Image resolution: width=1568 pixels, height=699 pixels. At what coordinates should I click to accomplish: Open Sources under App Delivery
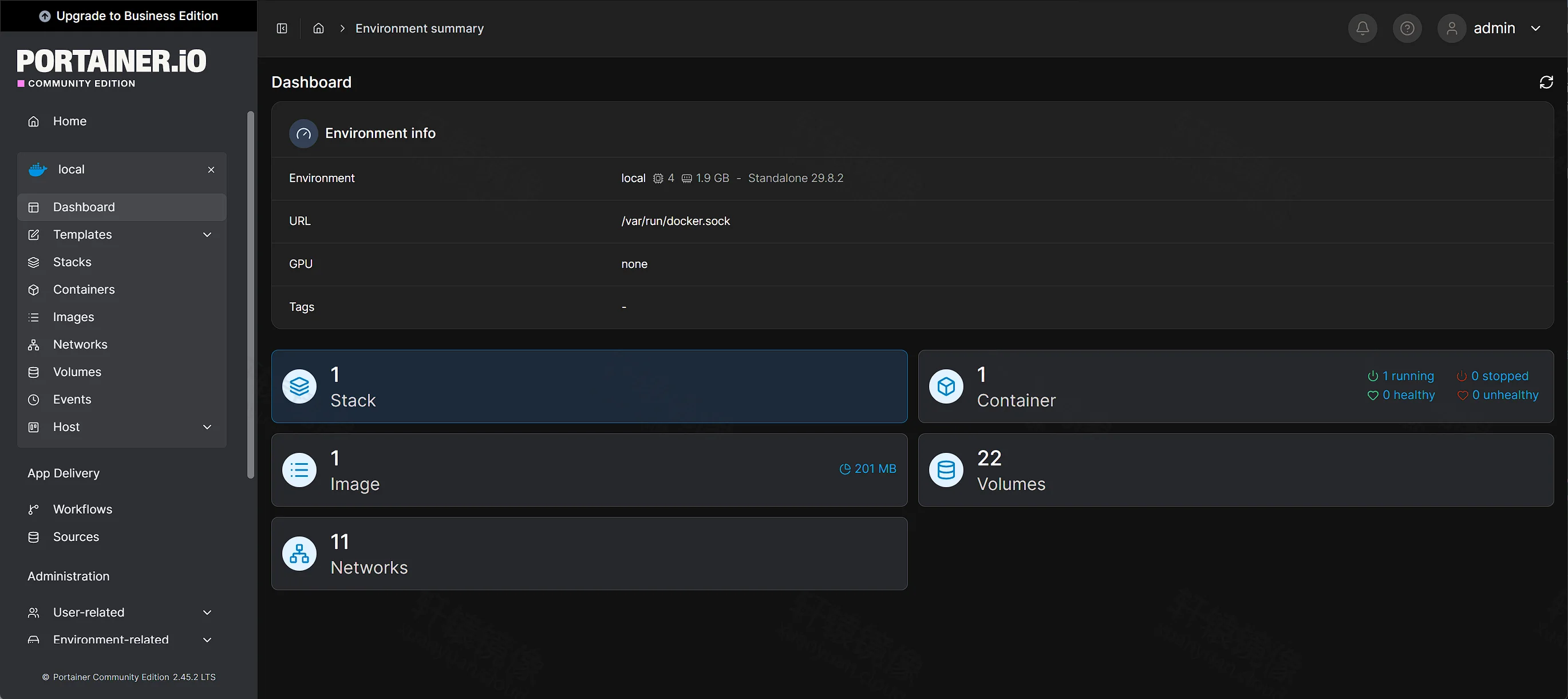pyautogui.click(x=122, y=536)
